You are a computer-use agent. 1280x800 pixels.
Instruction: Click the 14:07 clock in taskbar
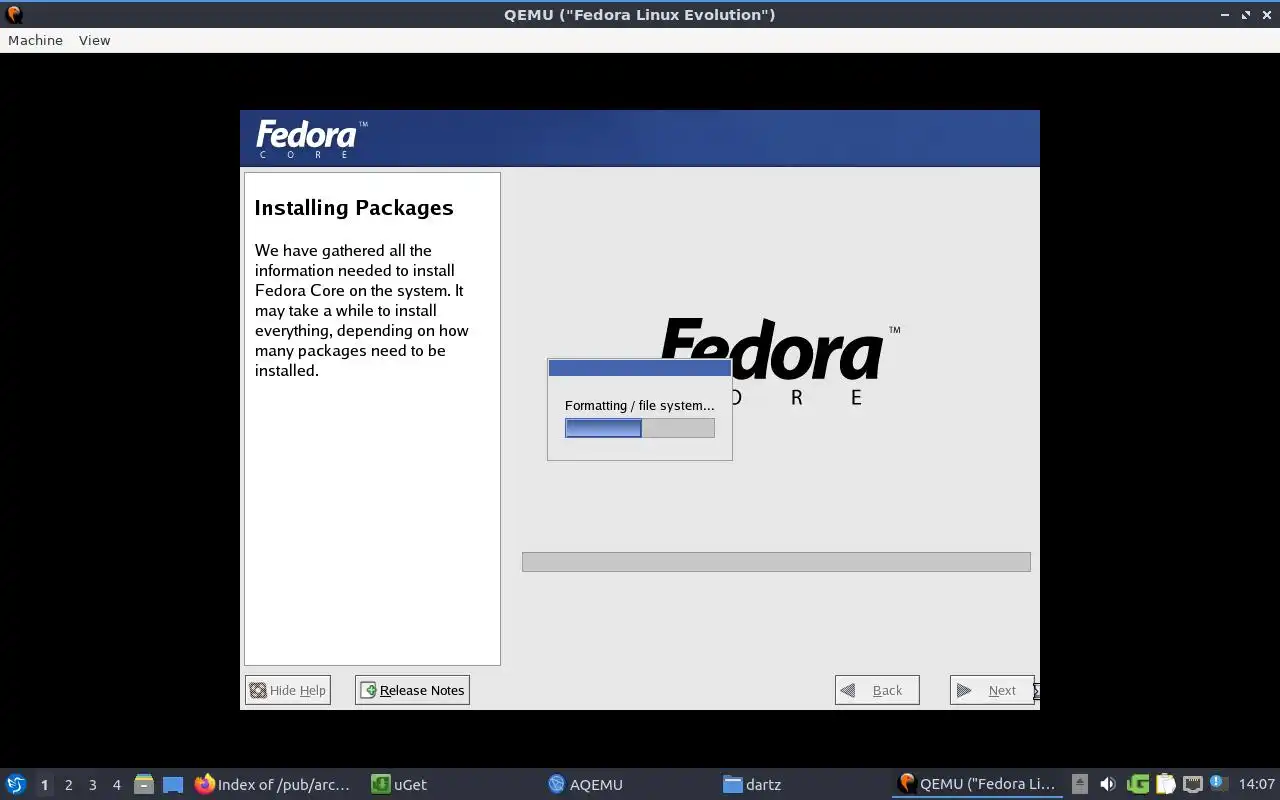[x=1257, y=784]
